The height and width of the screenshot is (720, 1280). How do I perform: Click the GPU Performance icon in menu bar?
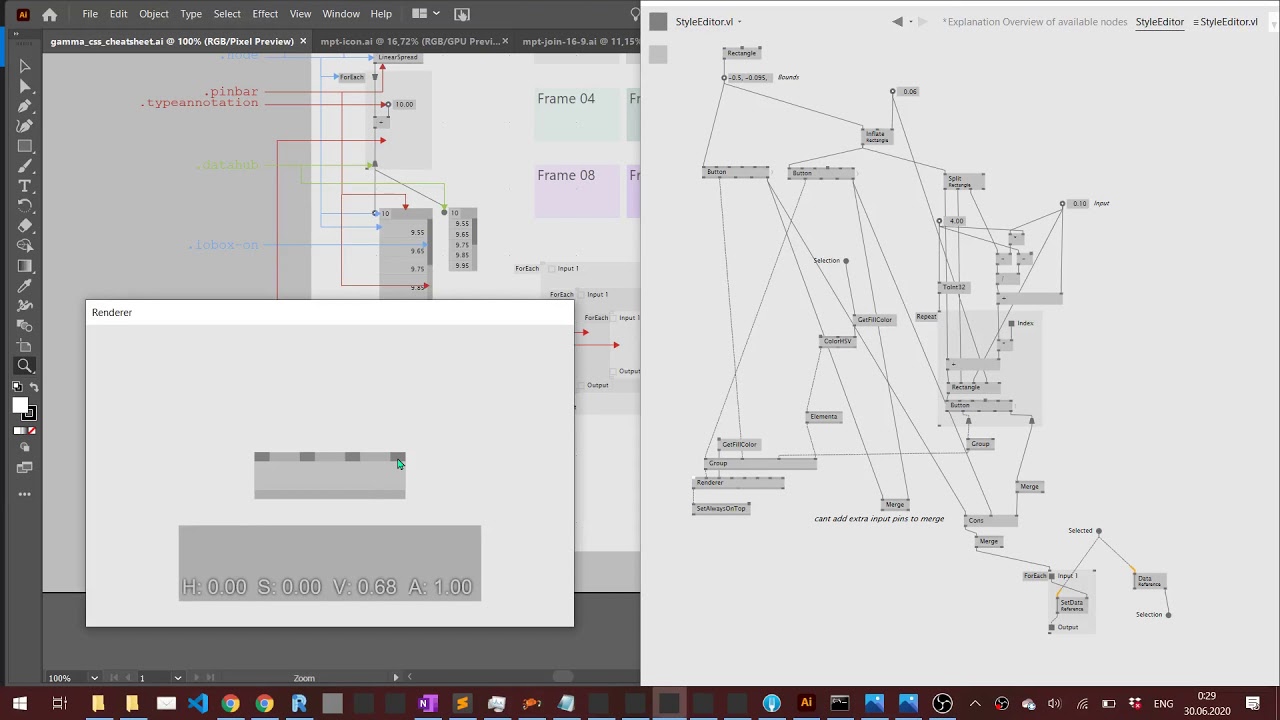point(462,14)
